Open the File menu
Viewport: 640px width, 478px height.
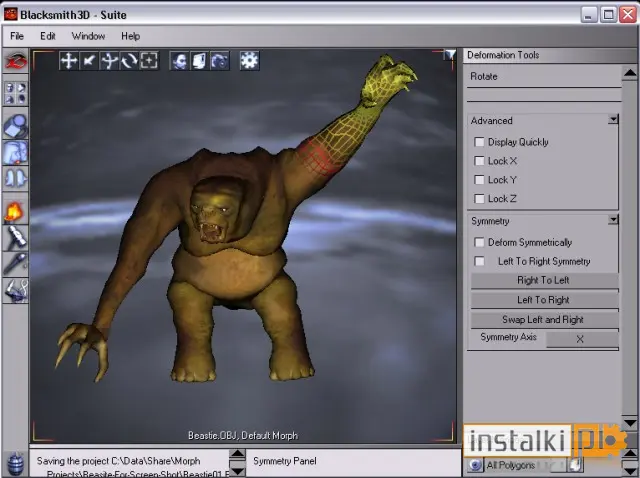(17, 36)
